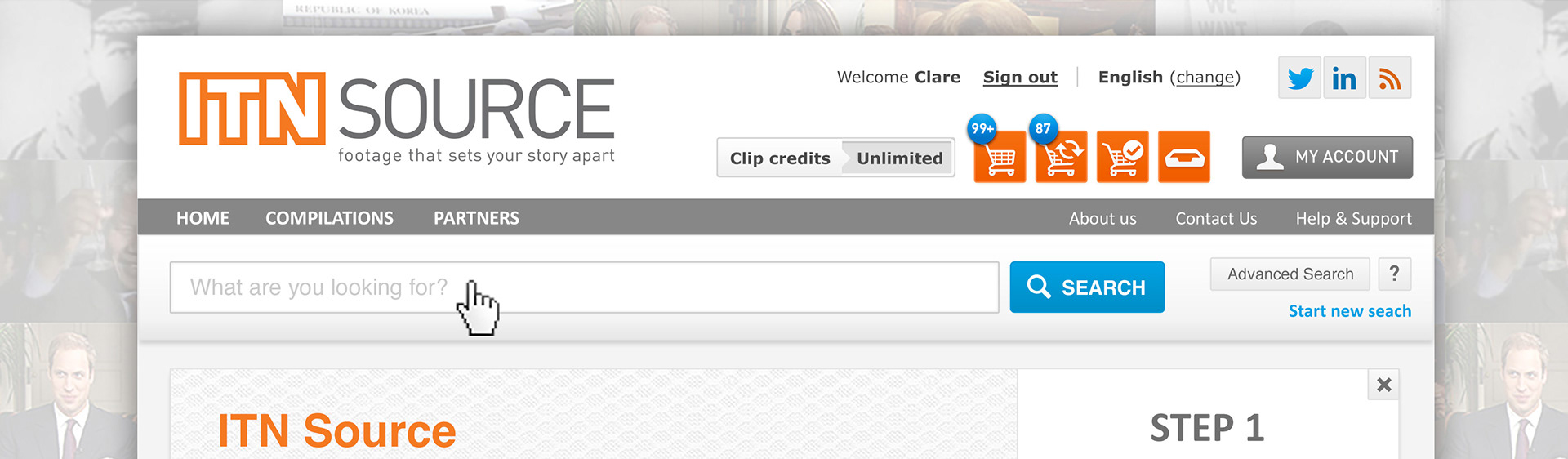Open the RSS feed icon

click(x=1390, y=78)
